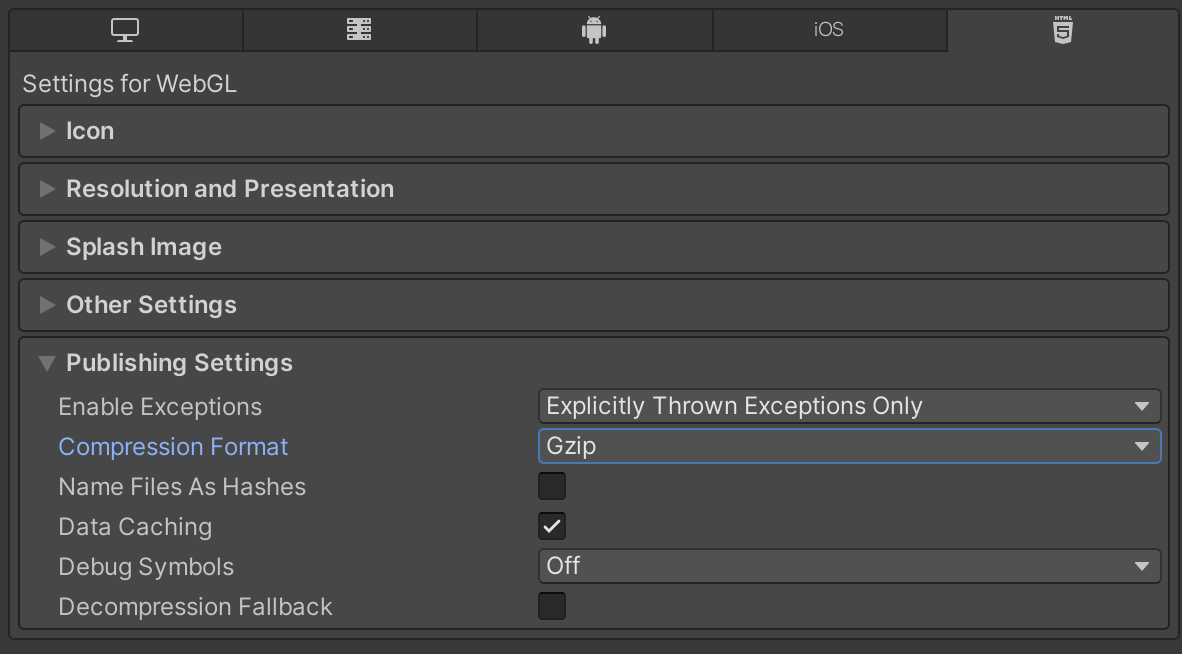Change the Explicitly Thrown Exceptions Only setting
Screen dimensions: 1182x654
(849, 406)
